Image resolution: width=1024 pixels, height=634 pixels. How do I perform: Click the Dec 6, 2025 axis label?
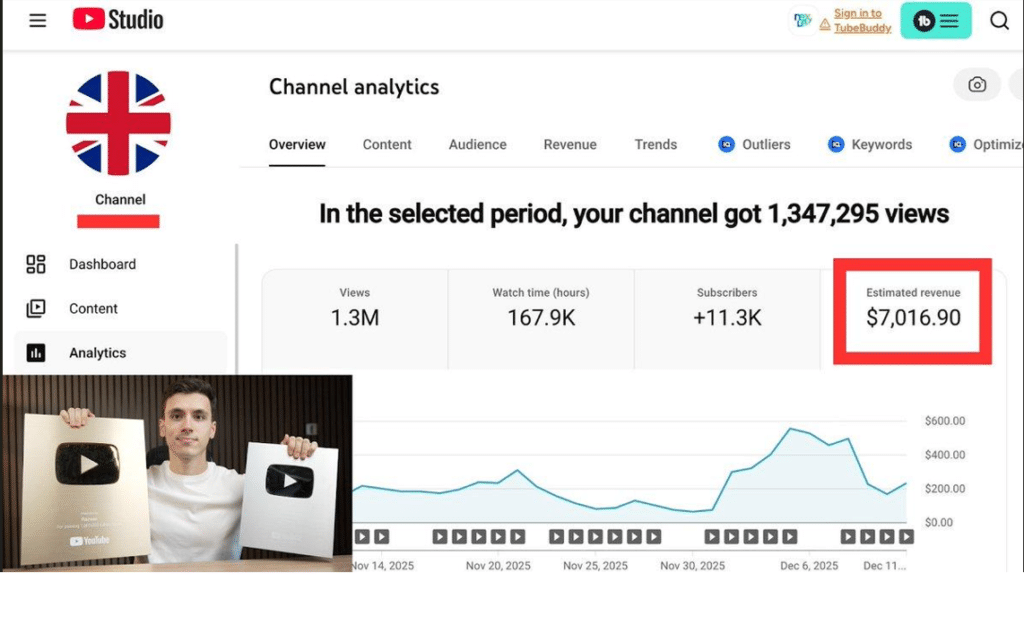tap(809, 565)
